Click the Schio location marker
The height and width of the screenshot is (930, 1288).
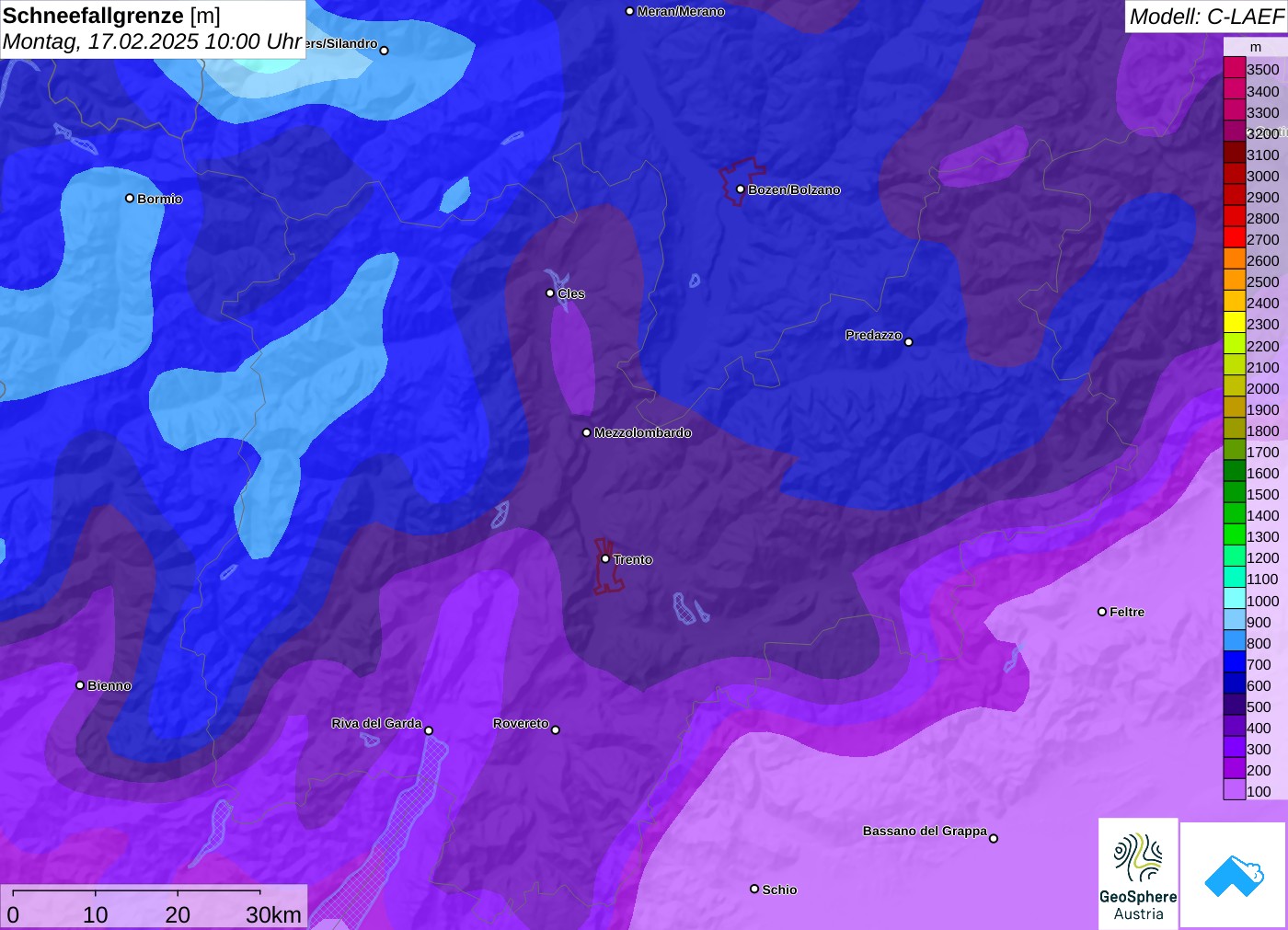click(x=754, y=889)
